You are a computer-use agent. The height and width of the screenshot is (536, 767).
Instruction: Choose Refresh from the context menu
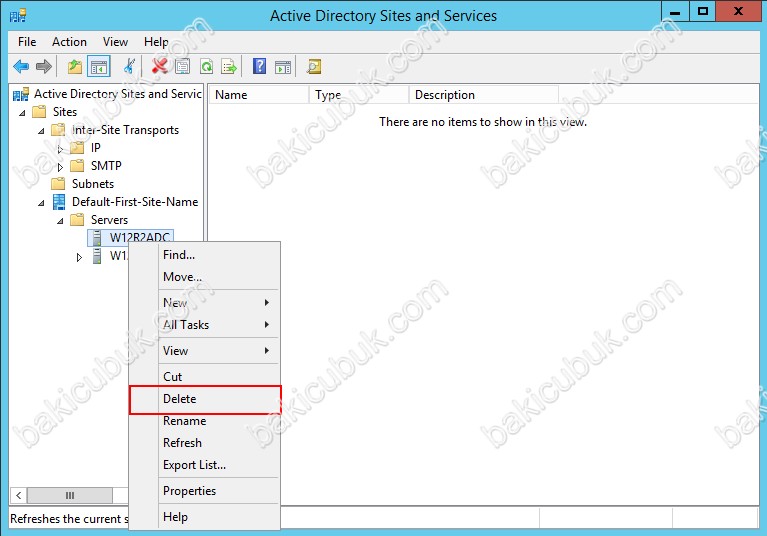tap(205, 443)
